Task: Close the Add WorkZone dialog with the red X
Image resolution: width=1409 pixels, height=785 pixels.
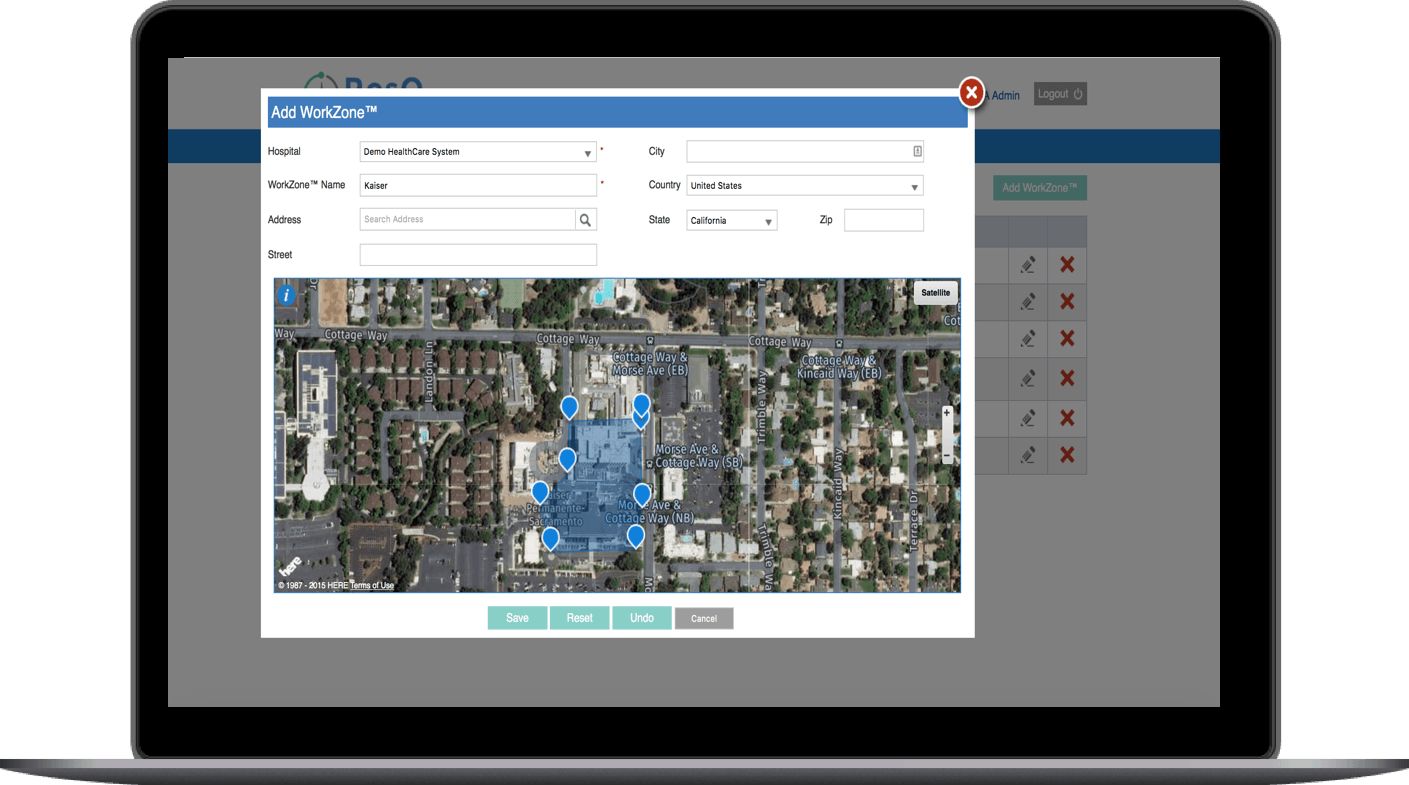Action: [x=971, y=92]
